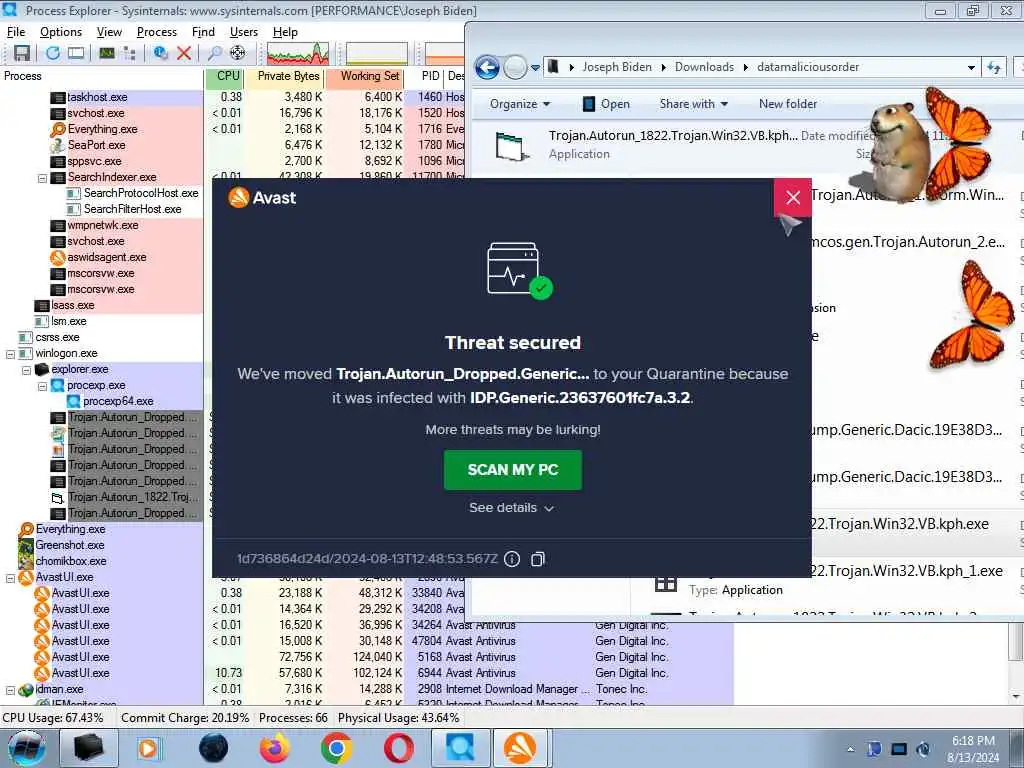Screen dimensions: 1024x768
Task: Collapse the idman.exe tree node
Action: coord(10,690)
